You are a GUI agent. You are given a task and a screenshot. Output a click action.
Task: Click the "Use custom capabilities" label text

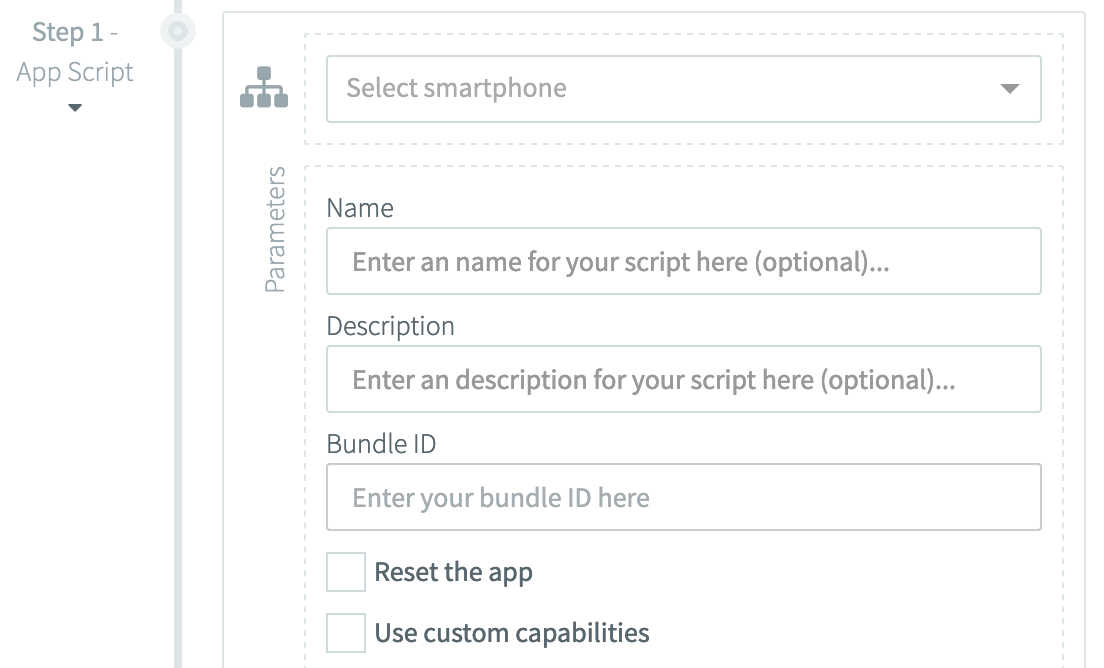click(511, 633)
